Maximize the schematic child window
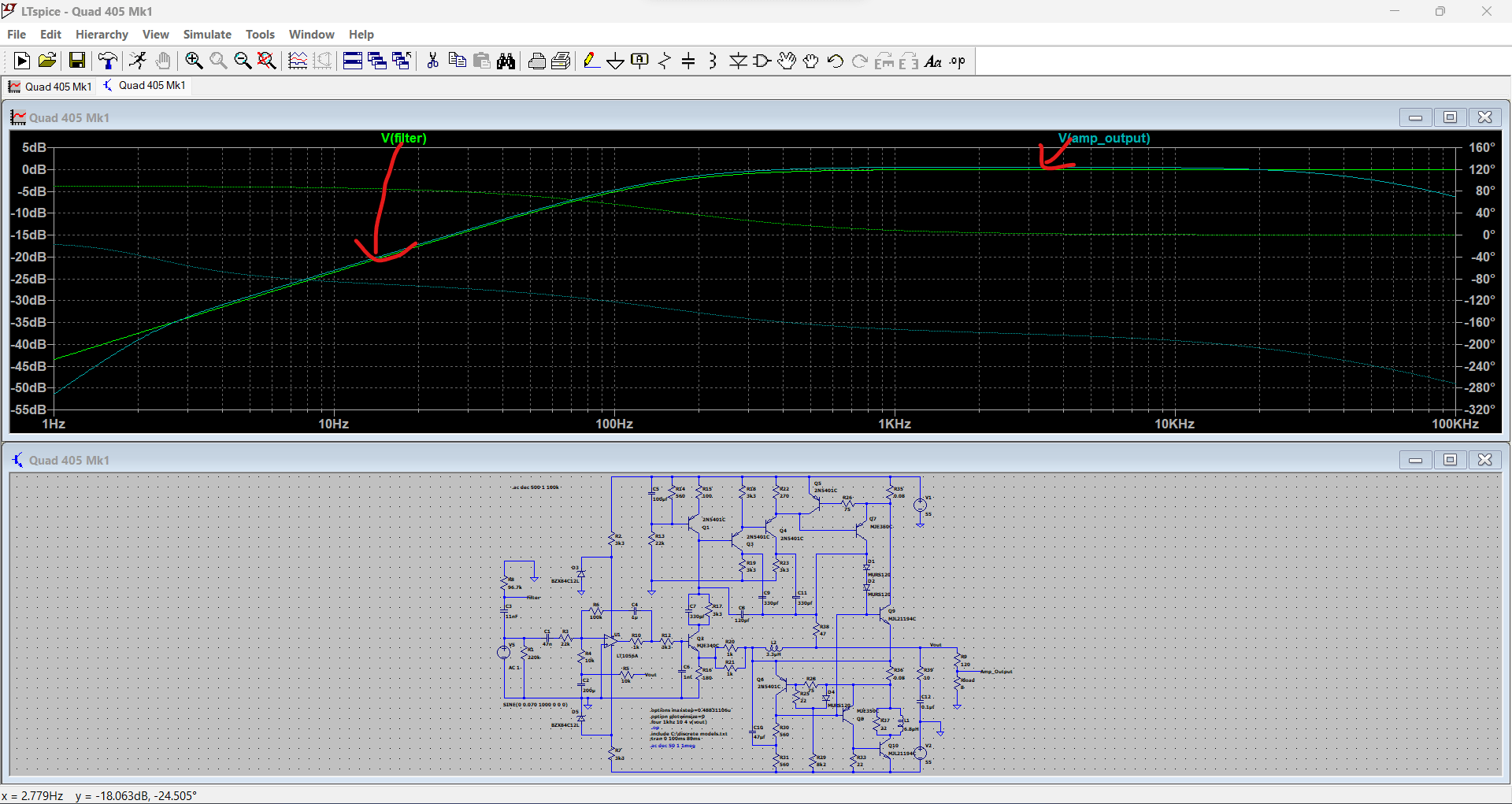 1450,460
